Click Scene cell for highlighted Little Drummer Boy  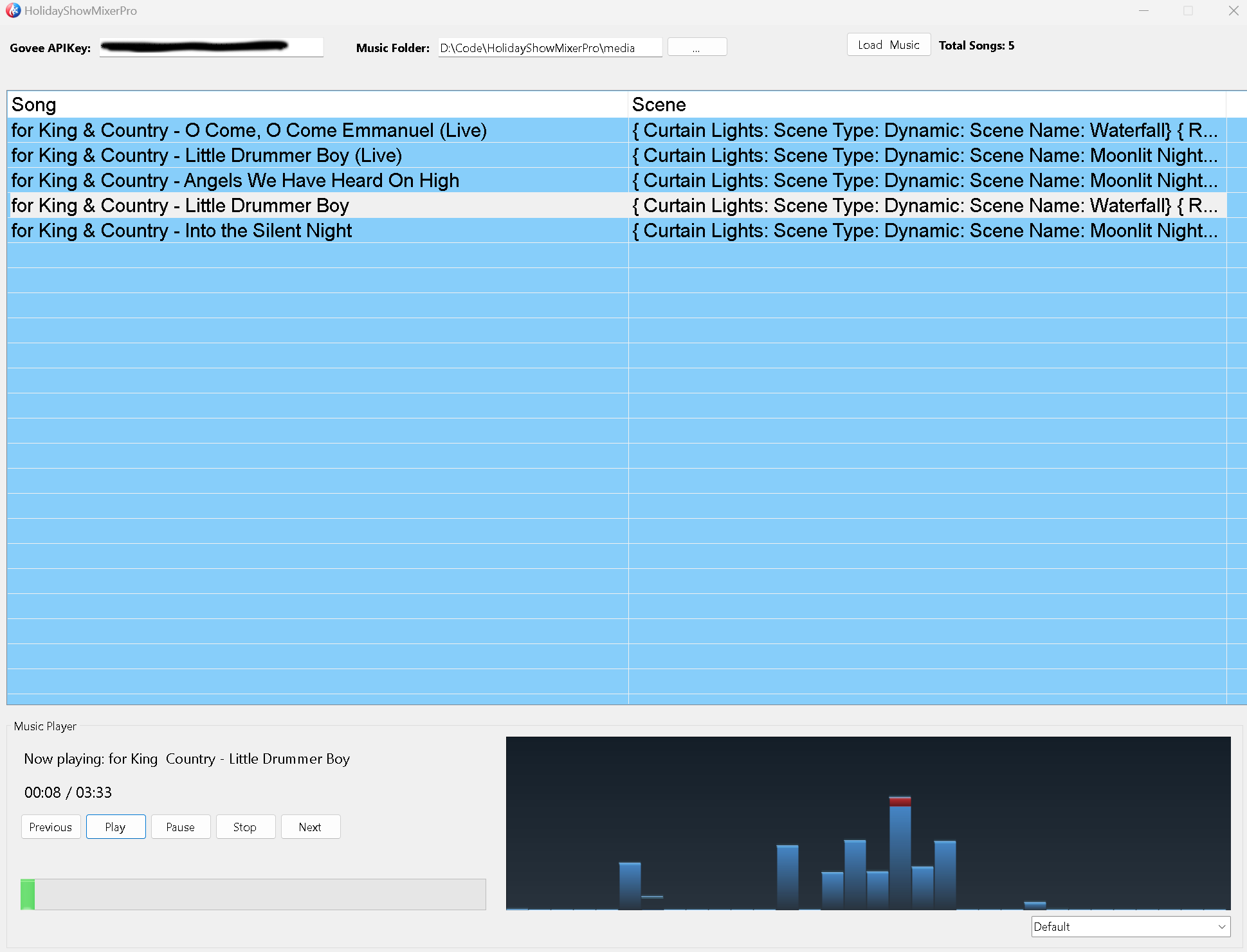(927, 206)
